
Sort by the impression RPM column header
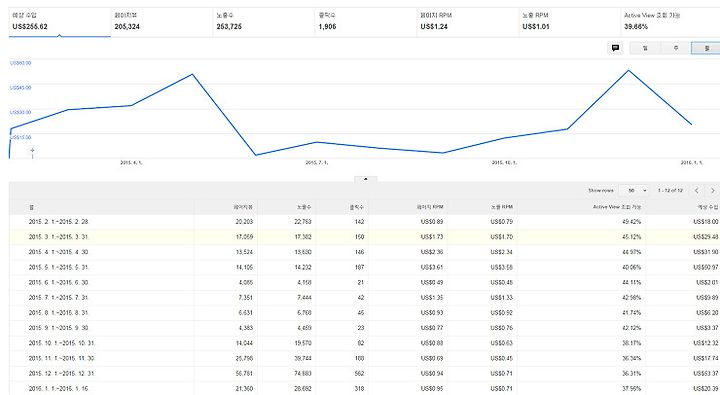501,207
